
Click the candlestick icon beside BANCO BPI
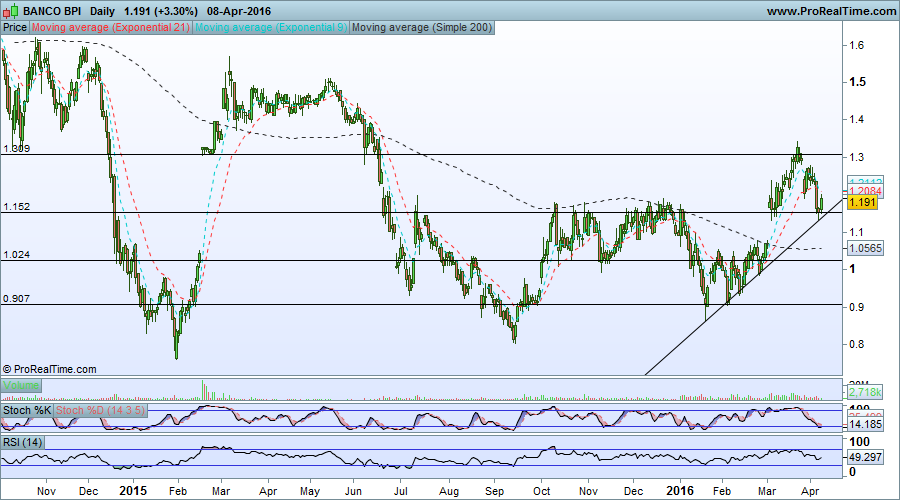(x=11, y=11)
